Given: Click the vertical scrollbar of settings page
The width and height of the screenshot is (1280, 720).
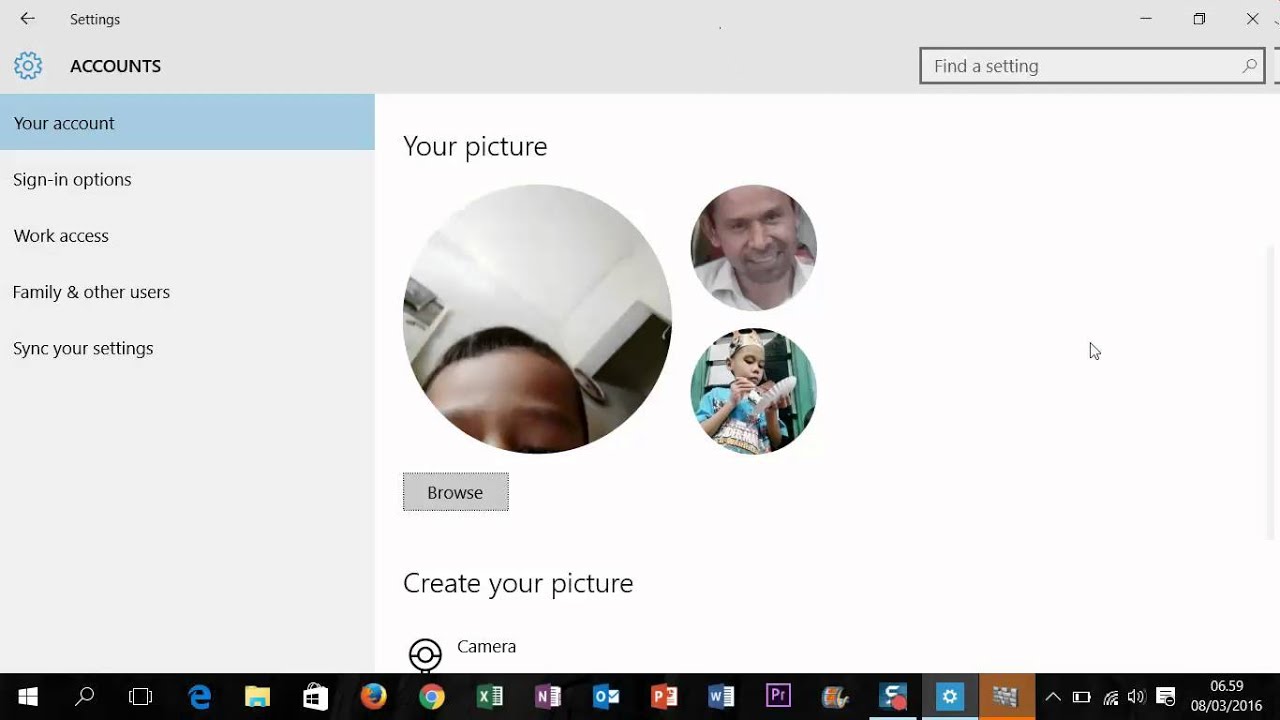Looking at the screenshot, I should pyautogui.click(x=1272, y=392).
